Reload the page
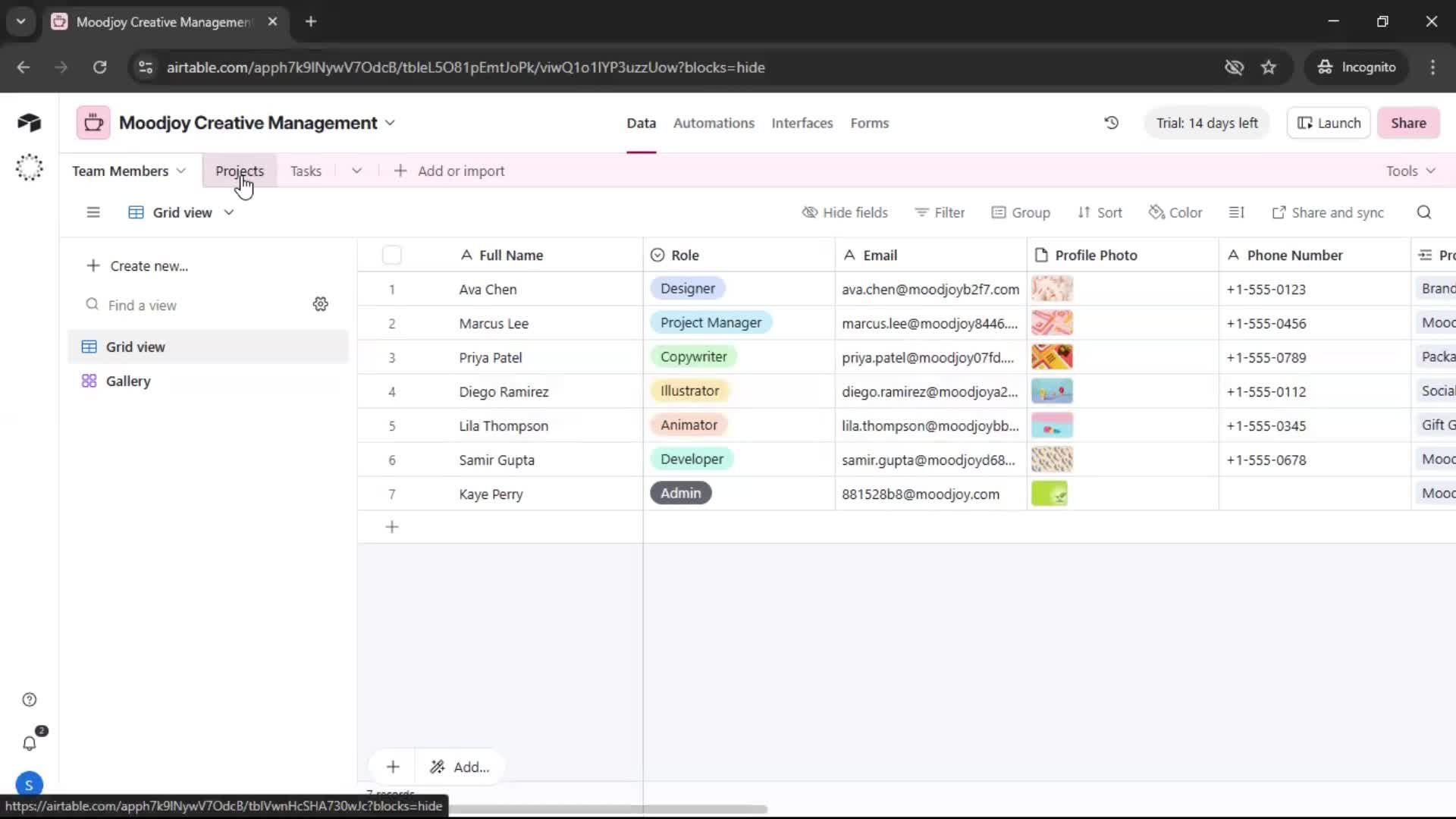The width and height of the screenshot is (1456, 819). tap(99, 67)
